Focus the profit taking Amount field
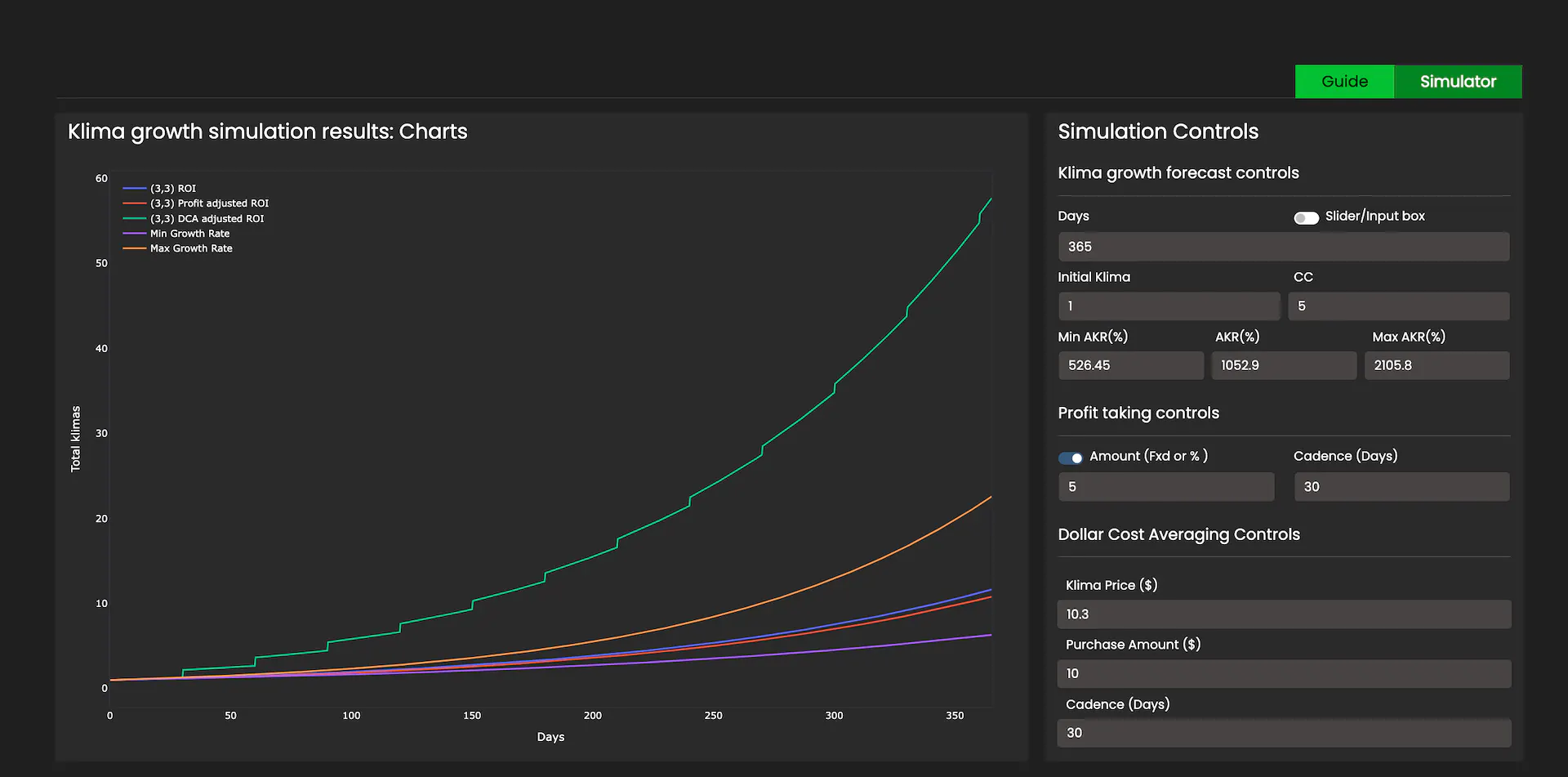 [1166, 487]
